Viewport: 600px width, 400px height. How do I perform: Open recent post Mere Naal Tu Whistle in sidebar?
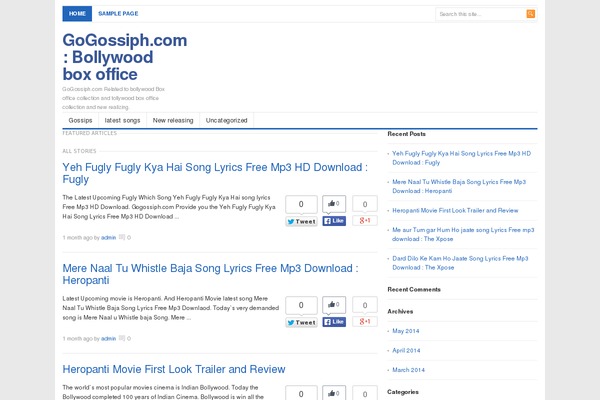459,186
